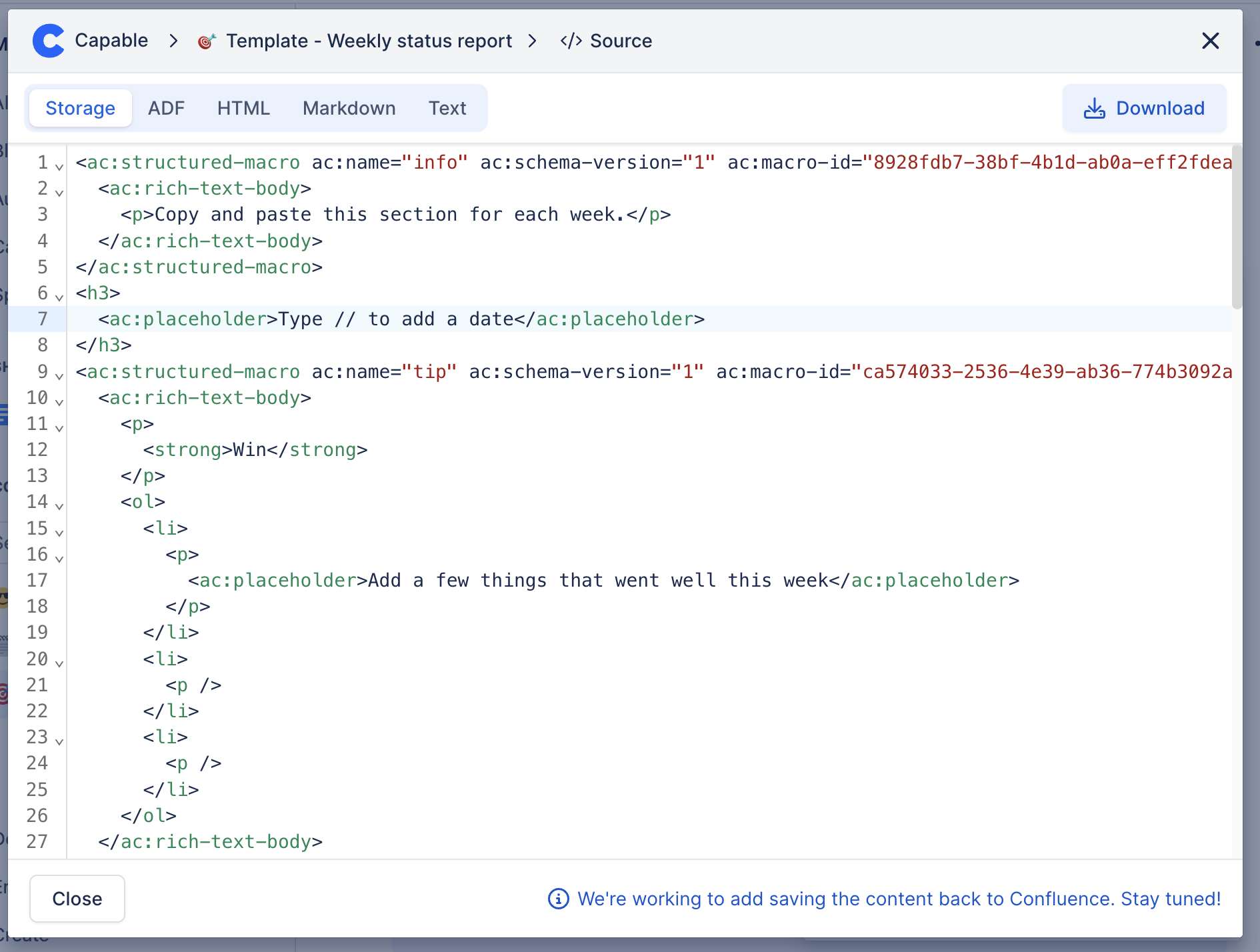This screenshot has width=1260, height=952.
Task: Download the page source content
Action: 1144,108
